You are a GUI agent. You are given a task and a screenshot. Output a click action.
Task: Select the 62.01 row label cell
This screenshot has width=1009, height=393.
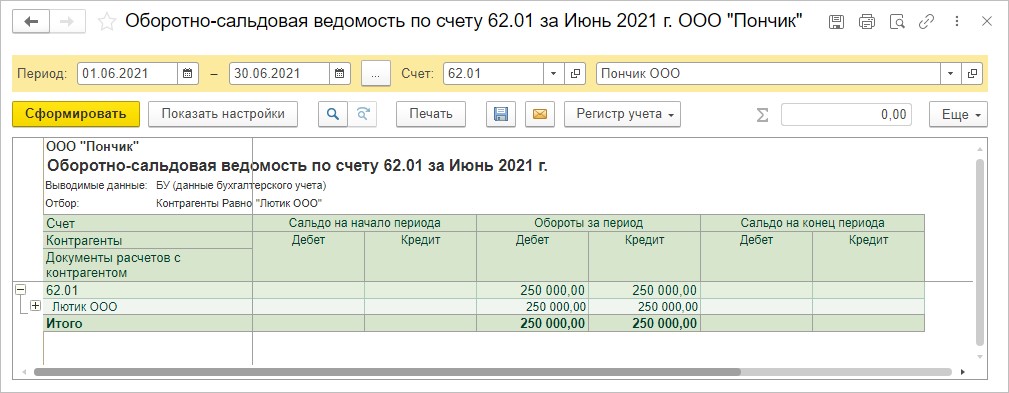147,290
